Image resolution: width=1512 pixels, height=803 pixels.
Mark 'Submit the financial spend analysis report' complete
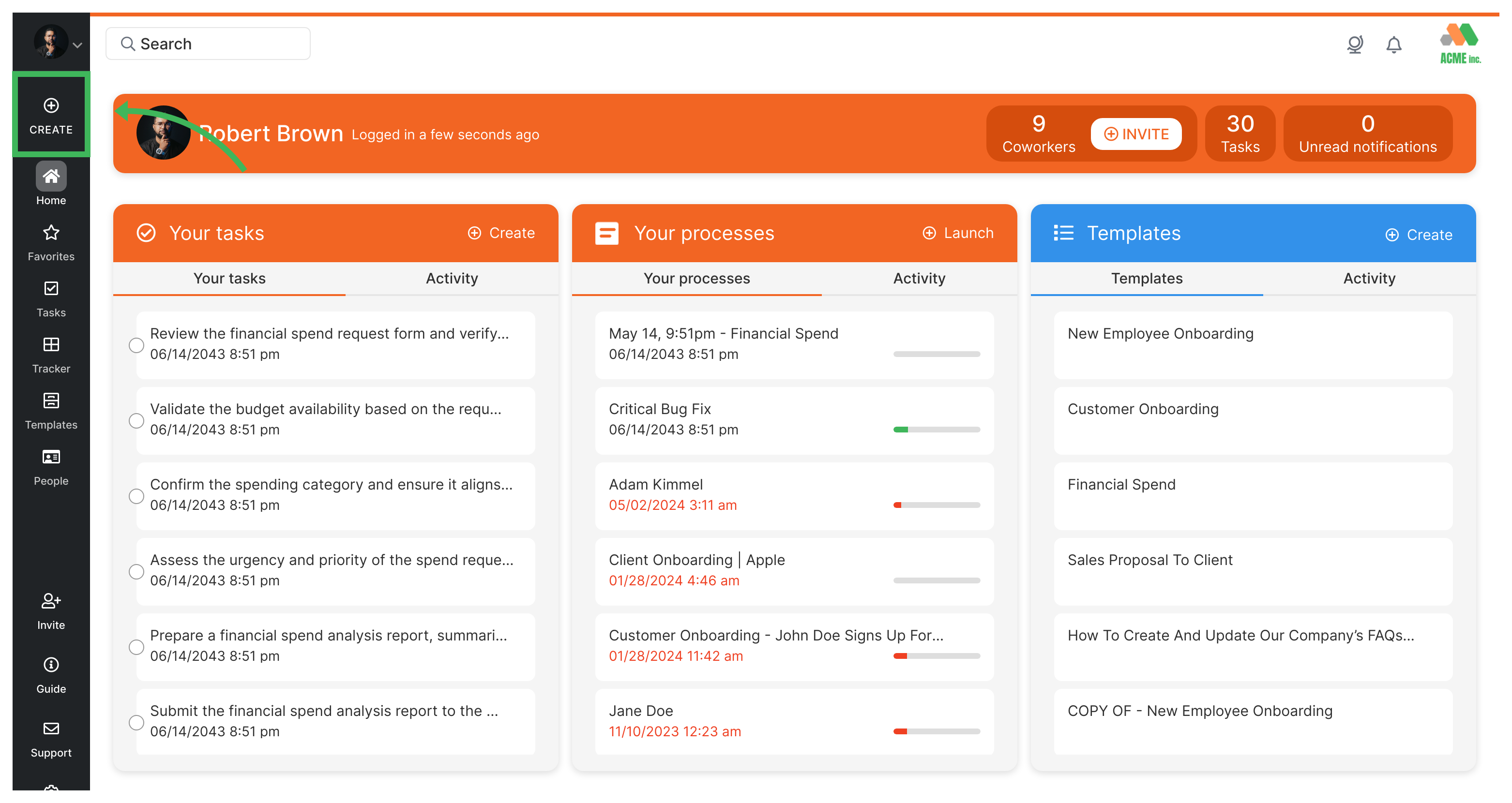136,723
